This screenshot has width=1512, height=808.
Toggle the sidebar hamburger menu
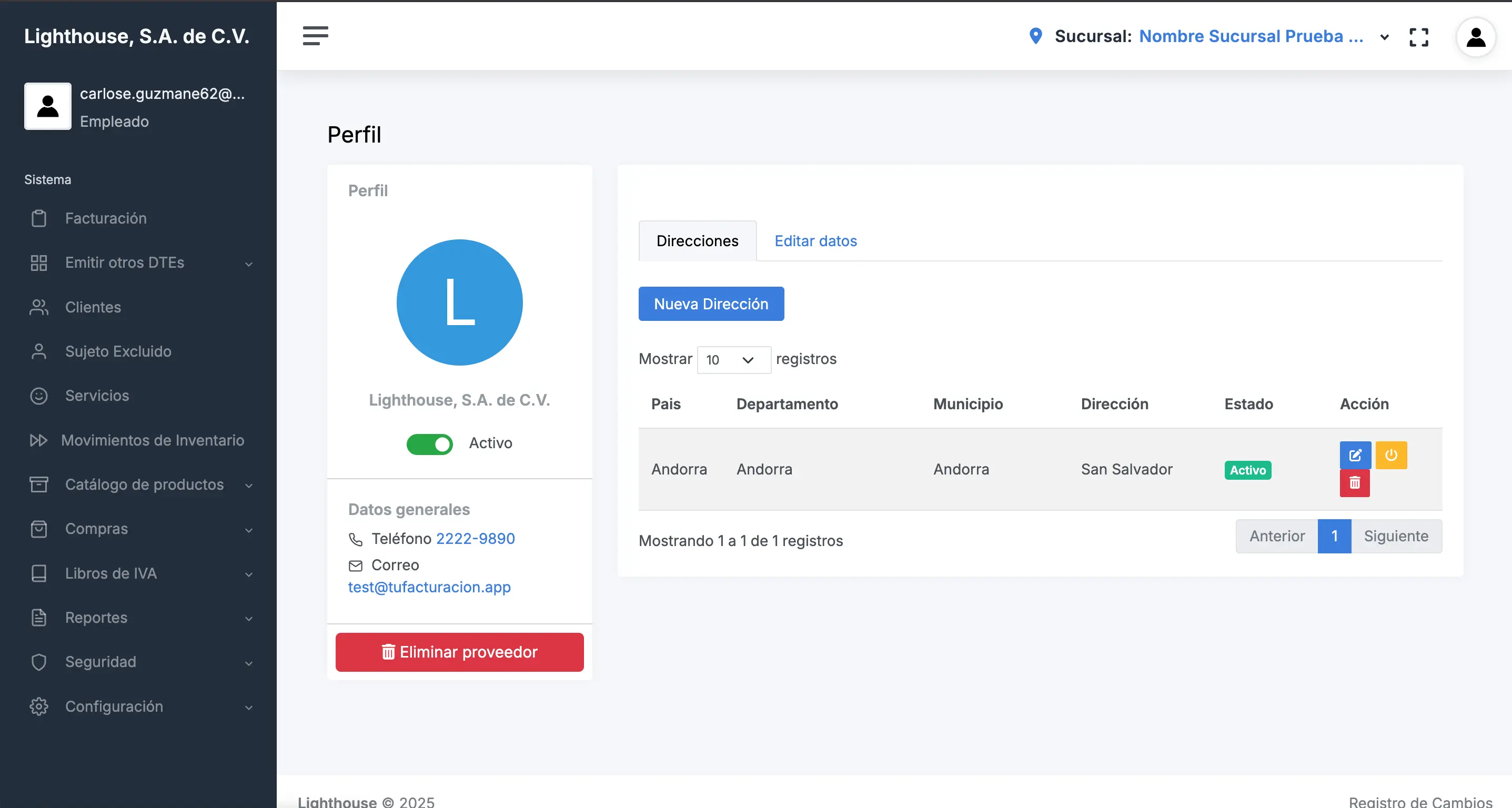[315, 36]
